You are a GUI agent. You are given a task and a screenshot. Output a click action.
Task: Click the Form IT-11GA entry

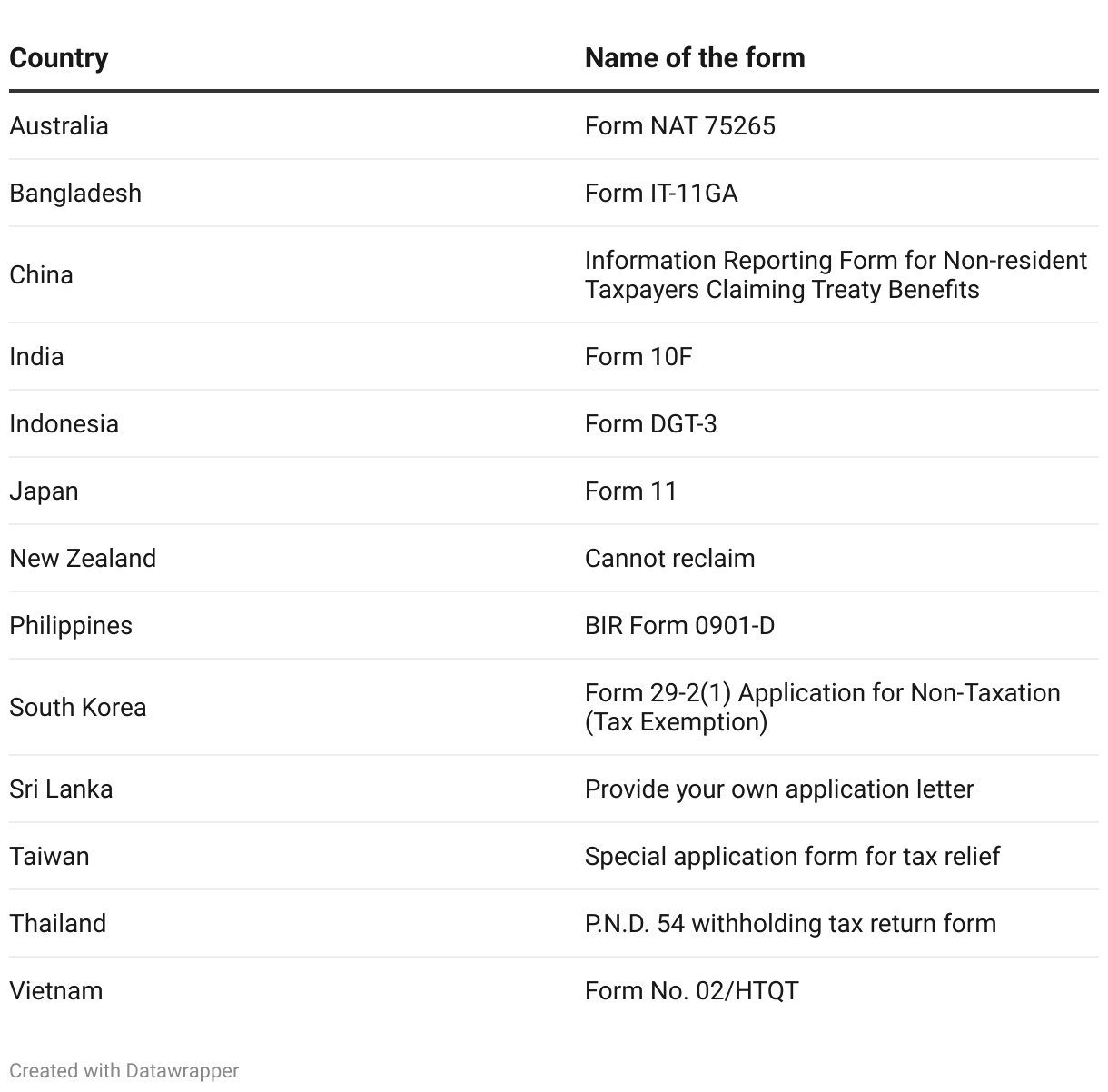click(x=661, y=193)
